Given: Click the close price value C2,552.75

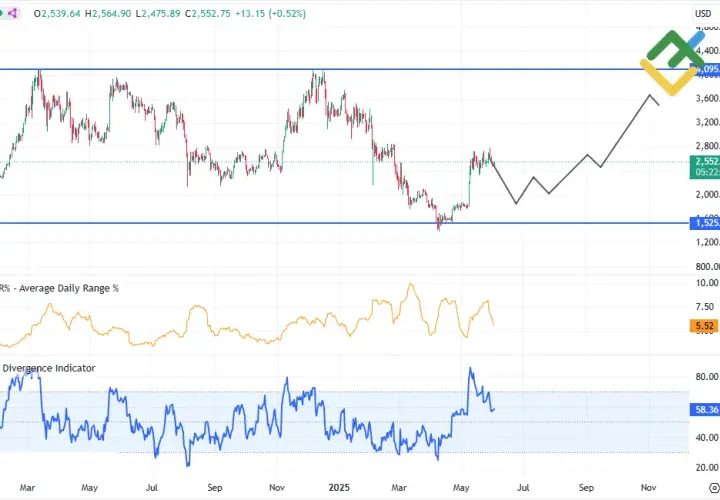Looking at the screenshot, I should (208, 14).
